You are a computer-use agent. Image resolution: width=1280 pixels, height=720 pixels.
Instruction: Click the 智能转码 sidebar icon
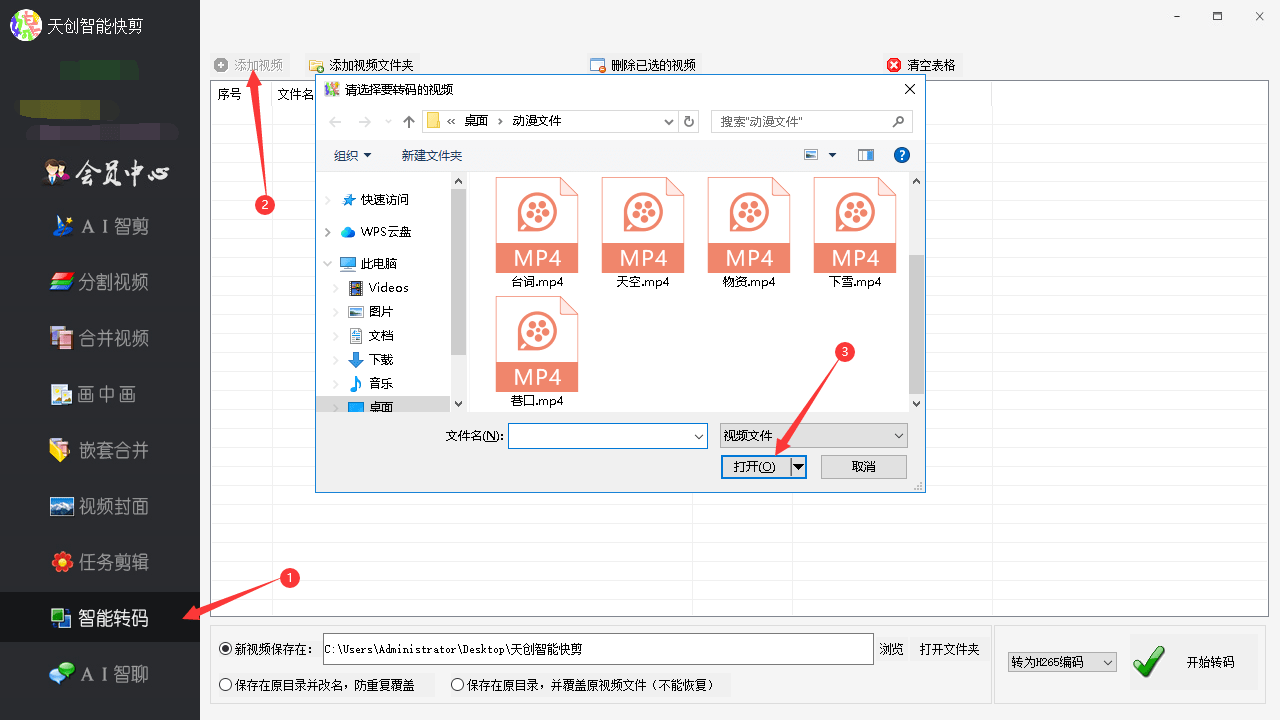[x=62, y=618]
